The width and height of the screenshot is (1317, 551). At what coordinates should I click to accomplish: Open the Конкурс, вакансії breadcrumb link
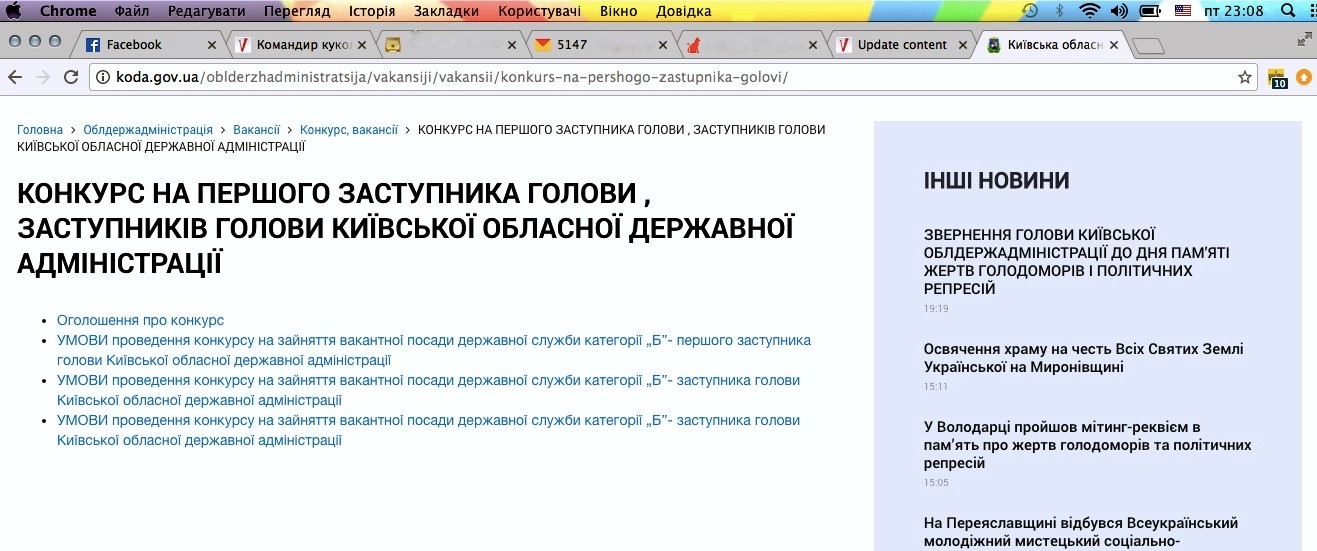pyautogui.click(x=349, y=130)
